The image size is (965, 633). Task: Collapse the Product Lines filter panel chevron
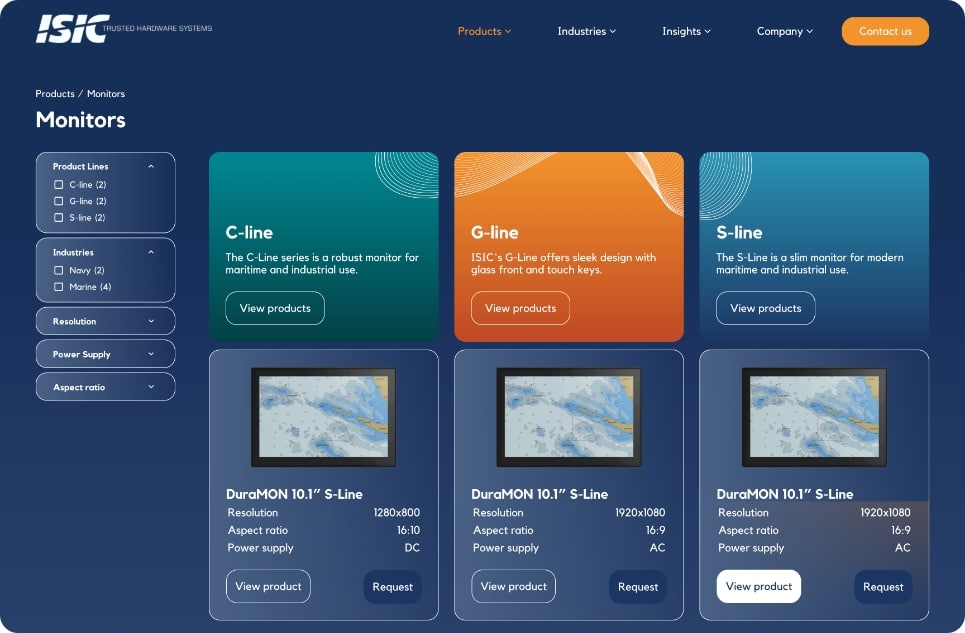[151, 166]
